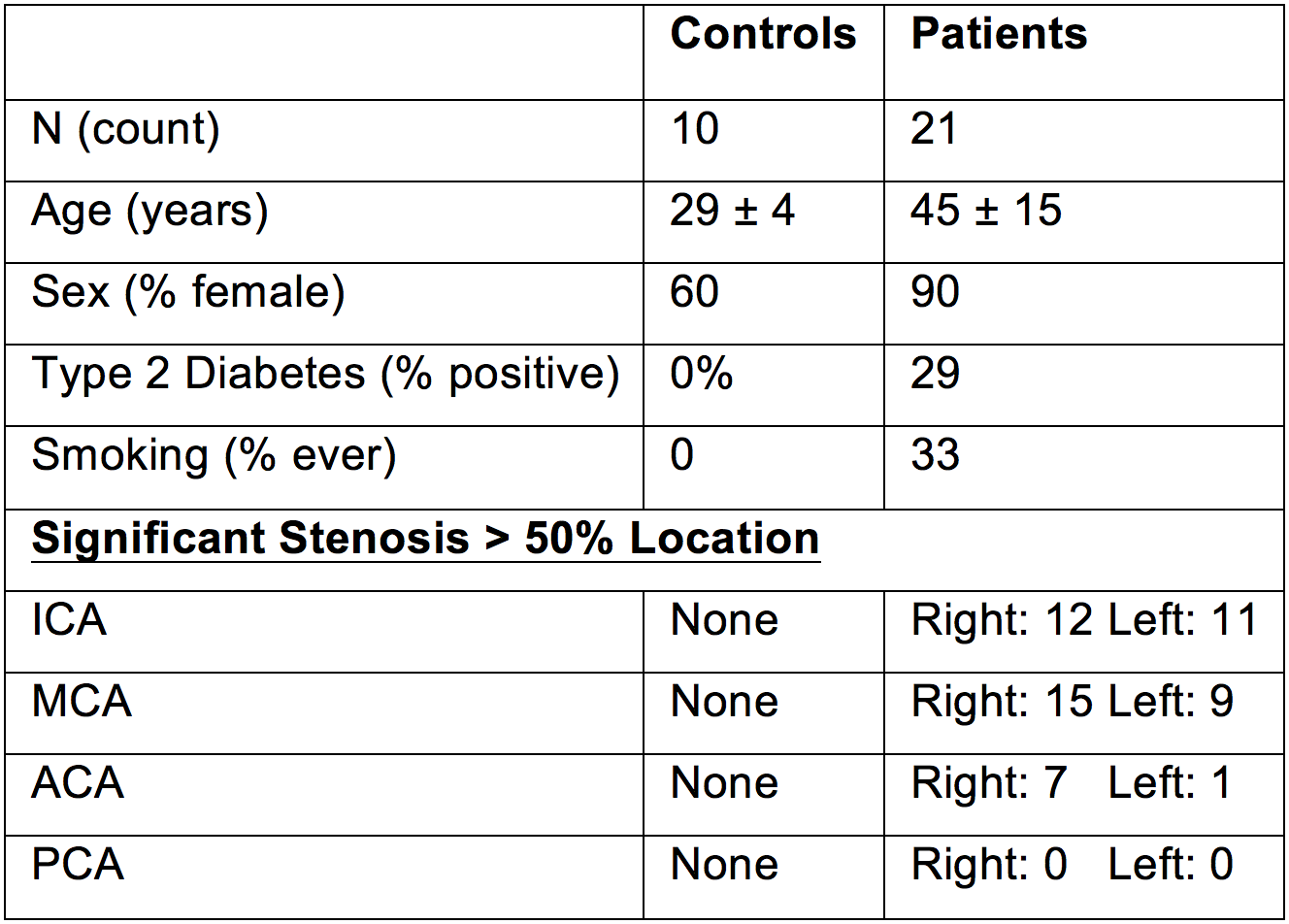The width and height of the screenshot is (1289, 924).
Task: Select the ACA row label
Action: click(78, 784)
